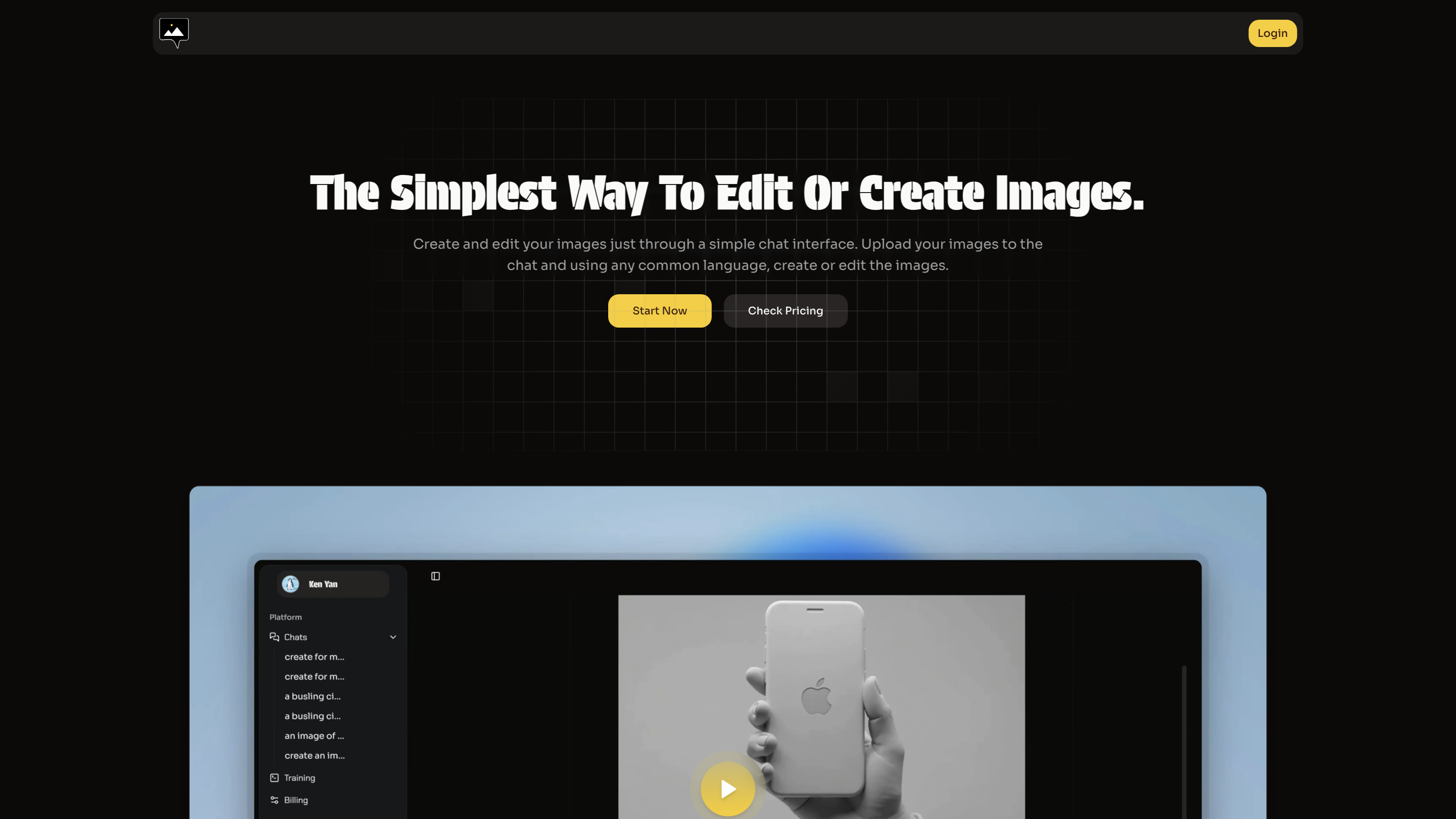Image resolution: width=1456 pixels, height=819 pixels.
Task: Select the 'create an im...' chat
Action: click(x=315, y=756)
